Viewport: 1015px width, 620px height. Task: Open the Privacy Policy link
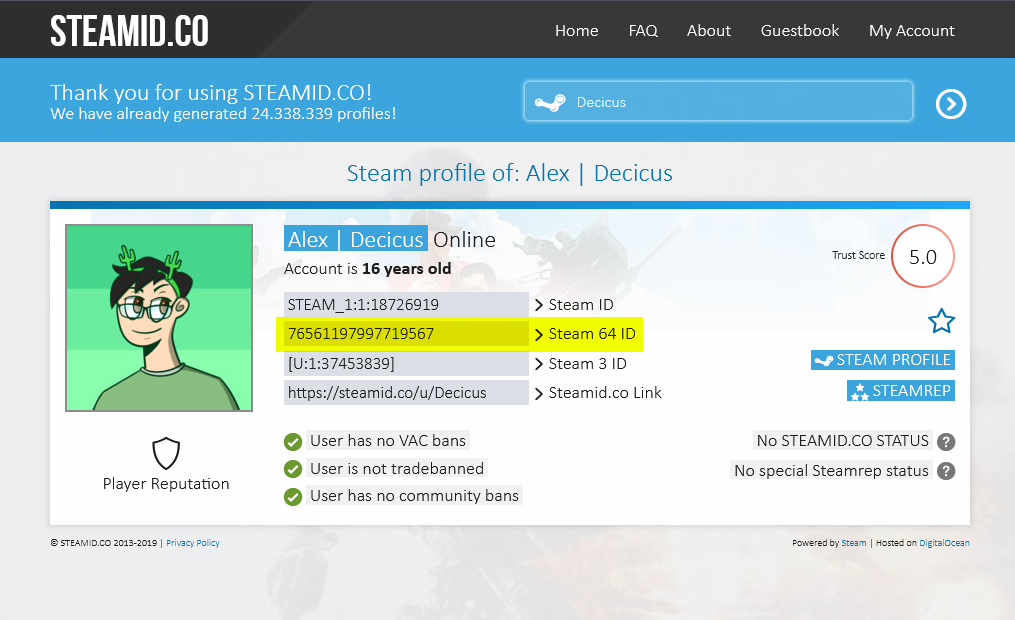(192, 542)
